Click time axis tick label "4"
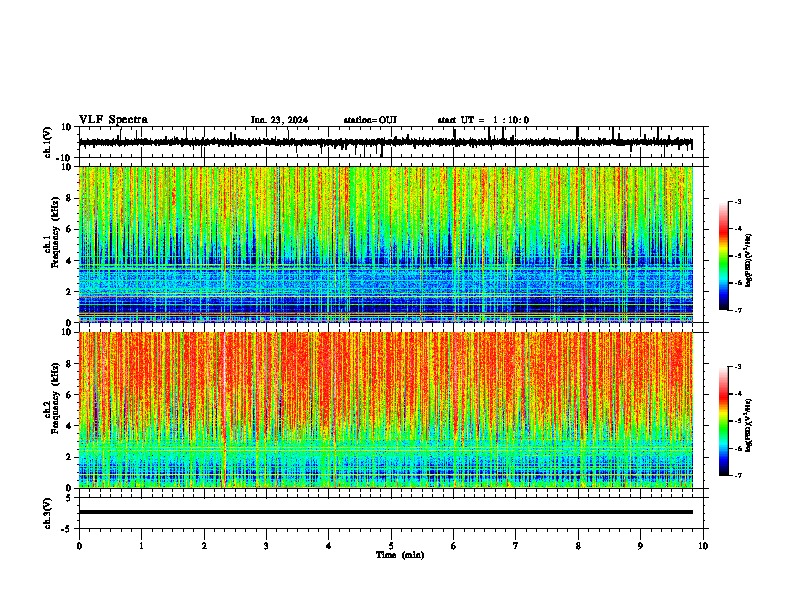 click(329, 546)
